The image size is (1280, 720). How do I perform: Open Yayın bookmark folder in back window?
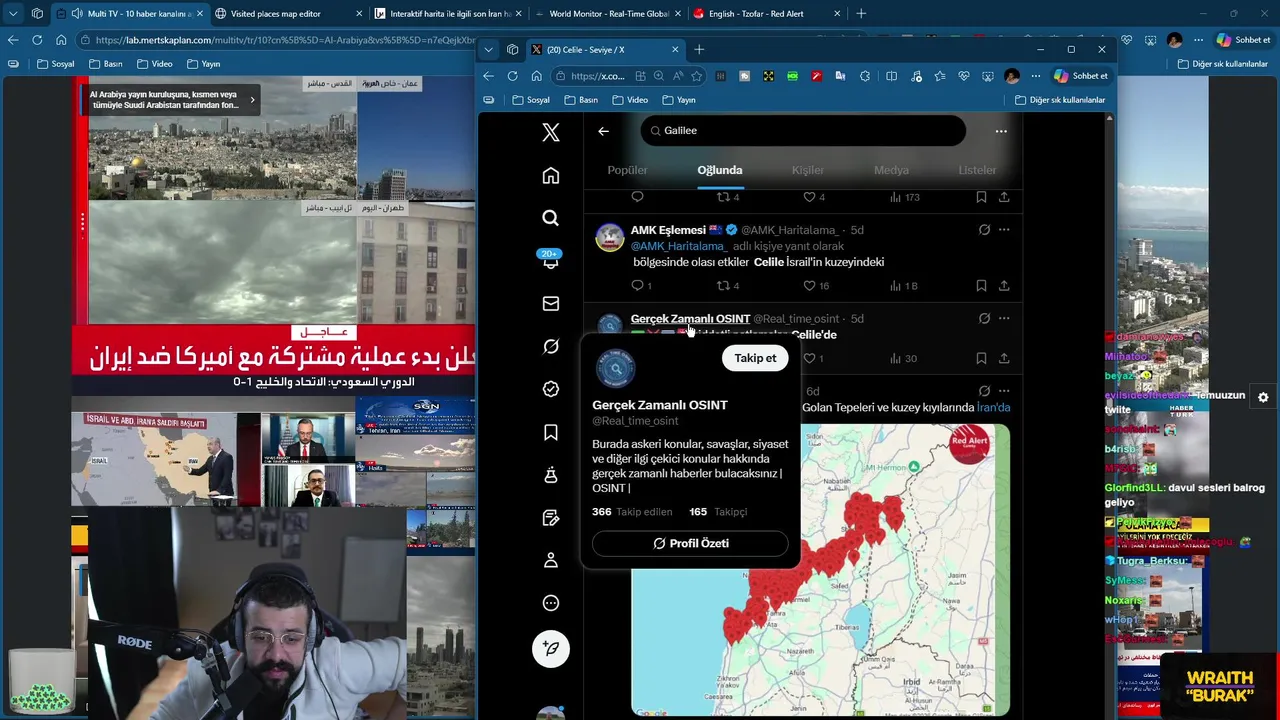click(x=203, y=64)
